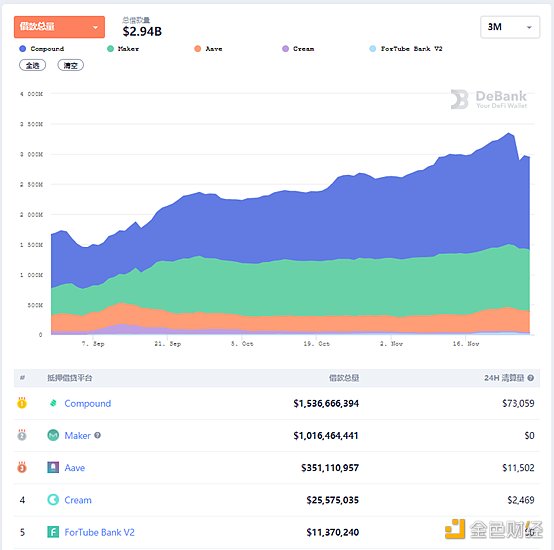This screenshot has height=550, width=554.
Task: Click the $2,469 Cream liquidation value
Action: 520,500
